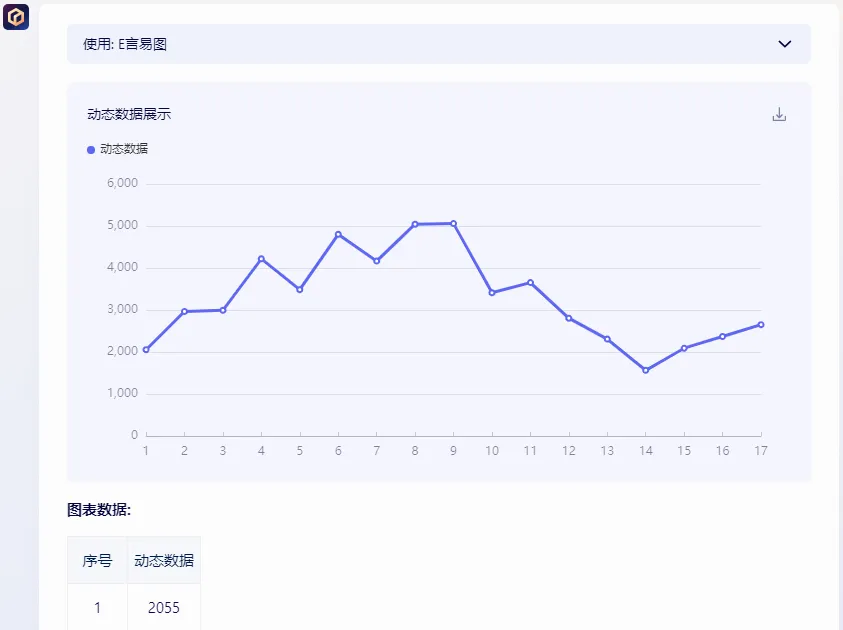
Task: Click the data point above x-axis label 6
Action: point(337,234)
